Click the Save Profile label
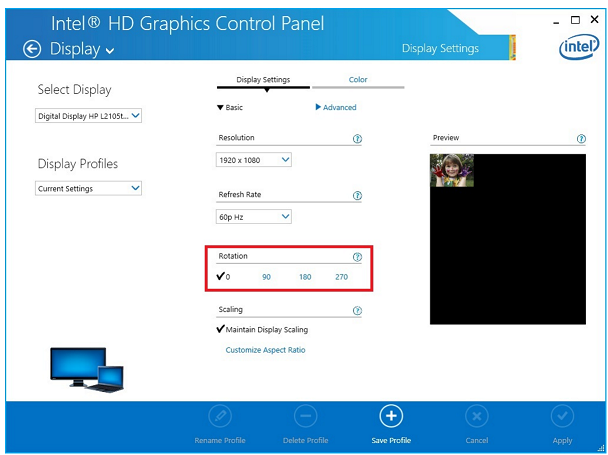The image size is (608, 455). (x=391, y=440)
